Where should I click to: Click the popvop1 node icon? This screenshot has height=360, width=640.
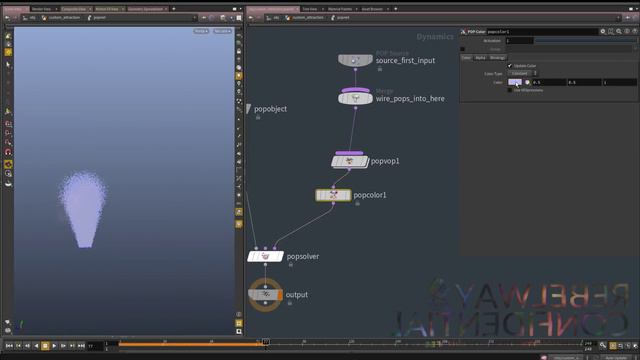click(x=349, y=161)
